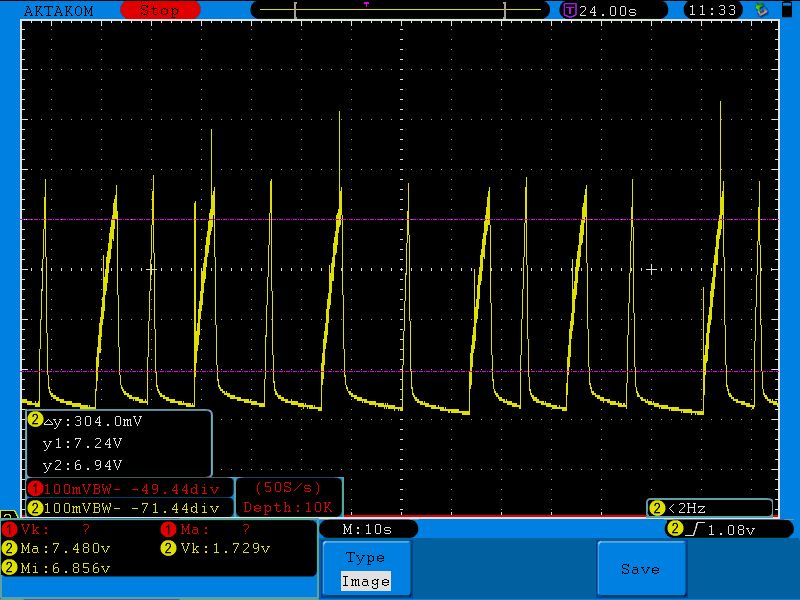
Task: Click the waveform memory position bar at top
Action: 400,10
